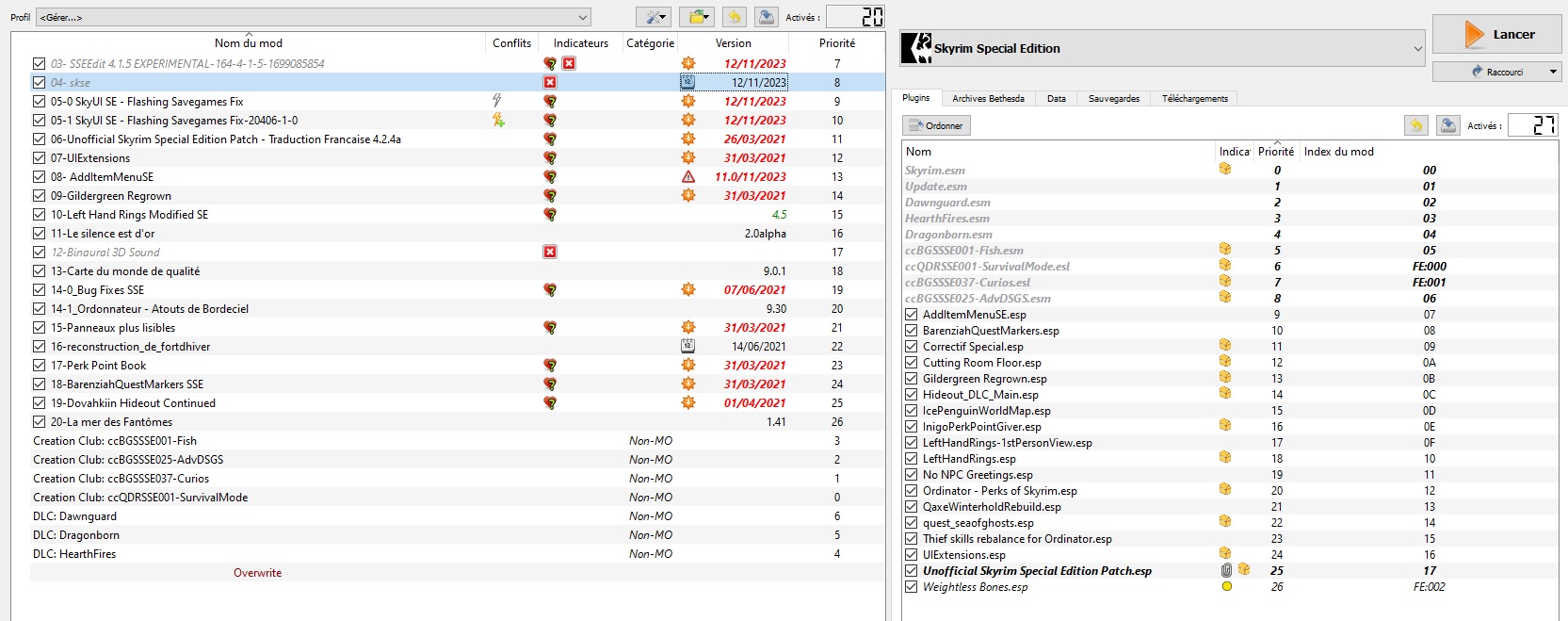Uncheck the 03- SSEEdit mod checkbox
This screenshot has width=1568, height=621.
pyautogui.click(x=39, y=63)
